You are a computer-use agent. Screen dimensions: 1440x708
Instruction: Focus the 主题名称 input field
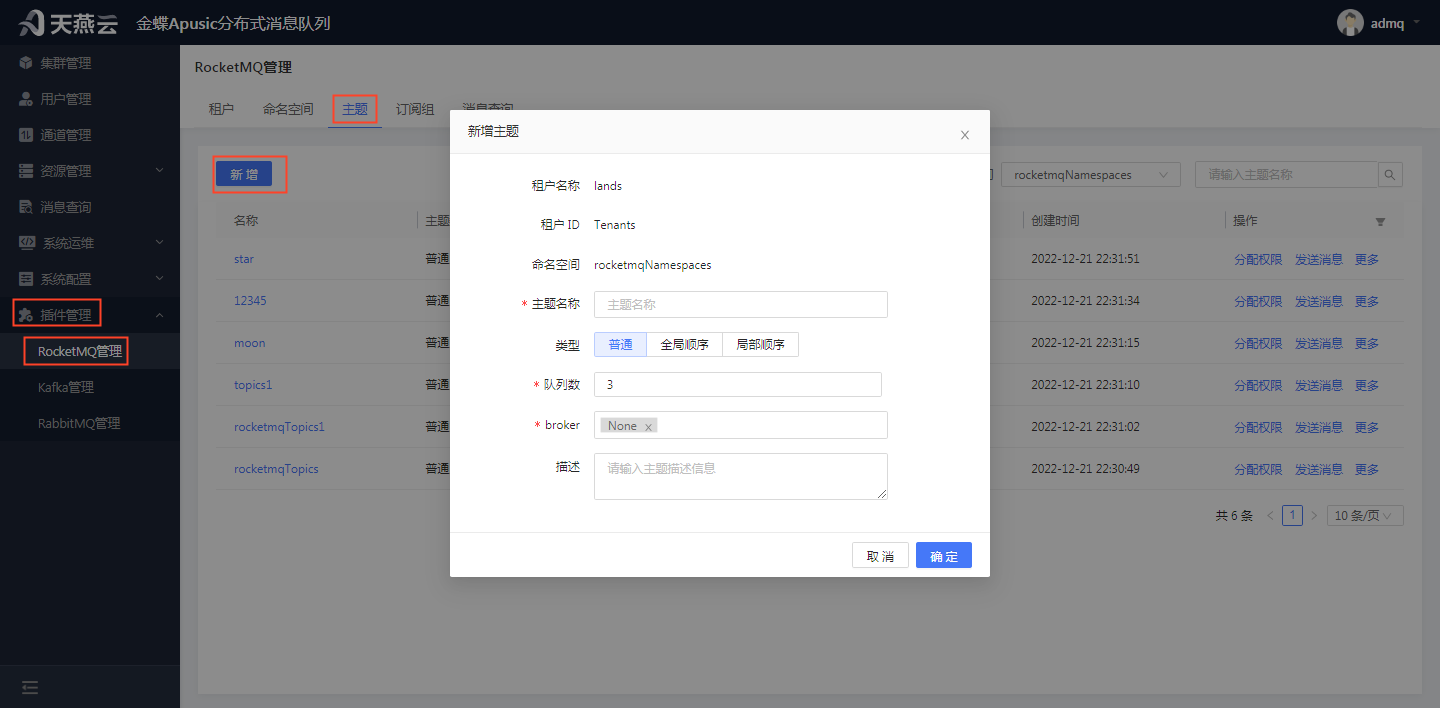pos(740,304)
